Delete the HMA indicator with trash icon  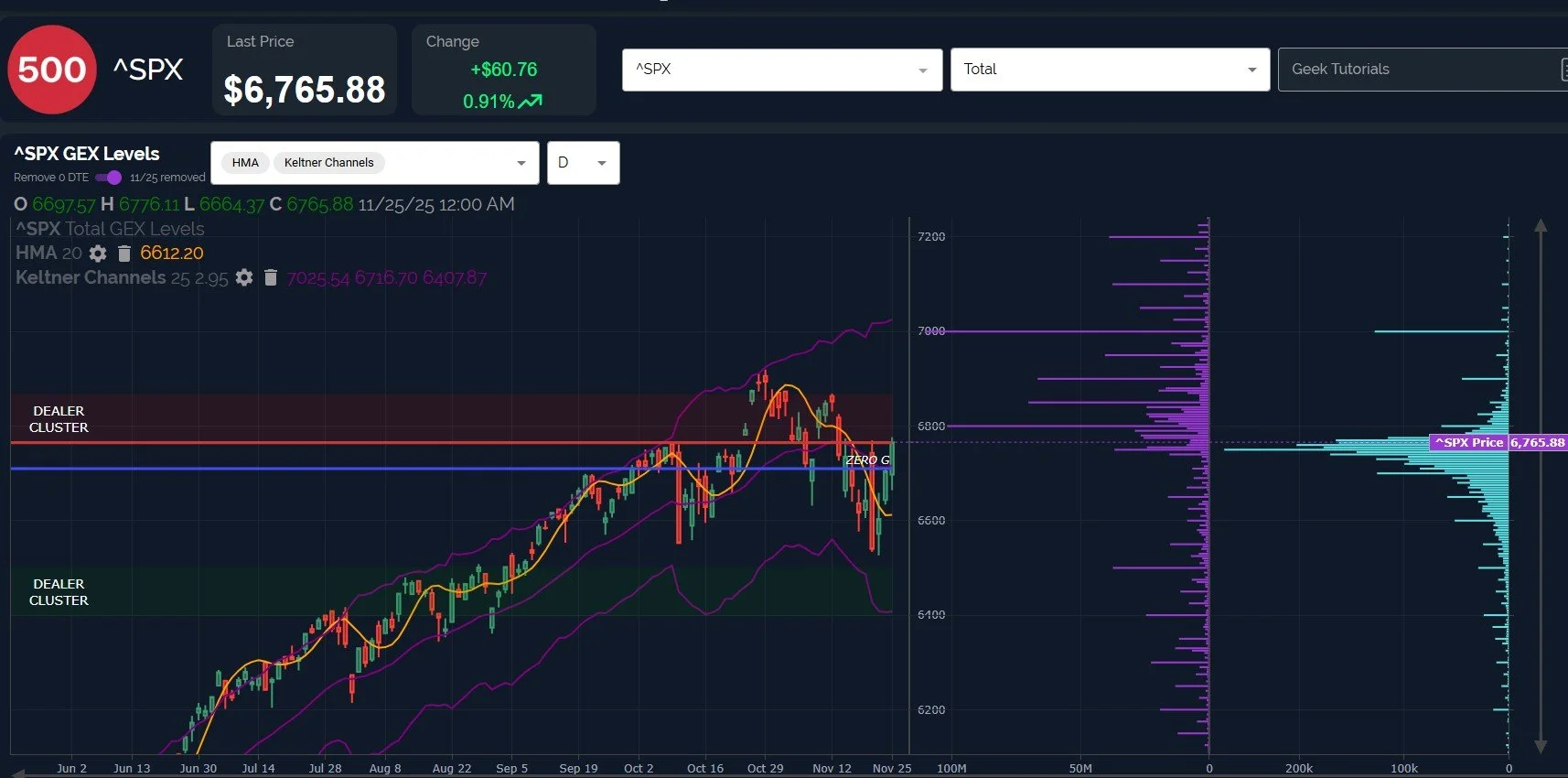point(124,254)
